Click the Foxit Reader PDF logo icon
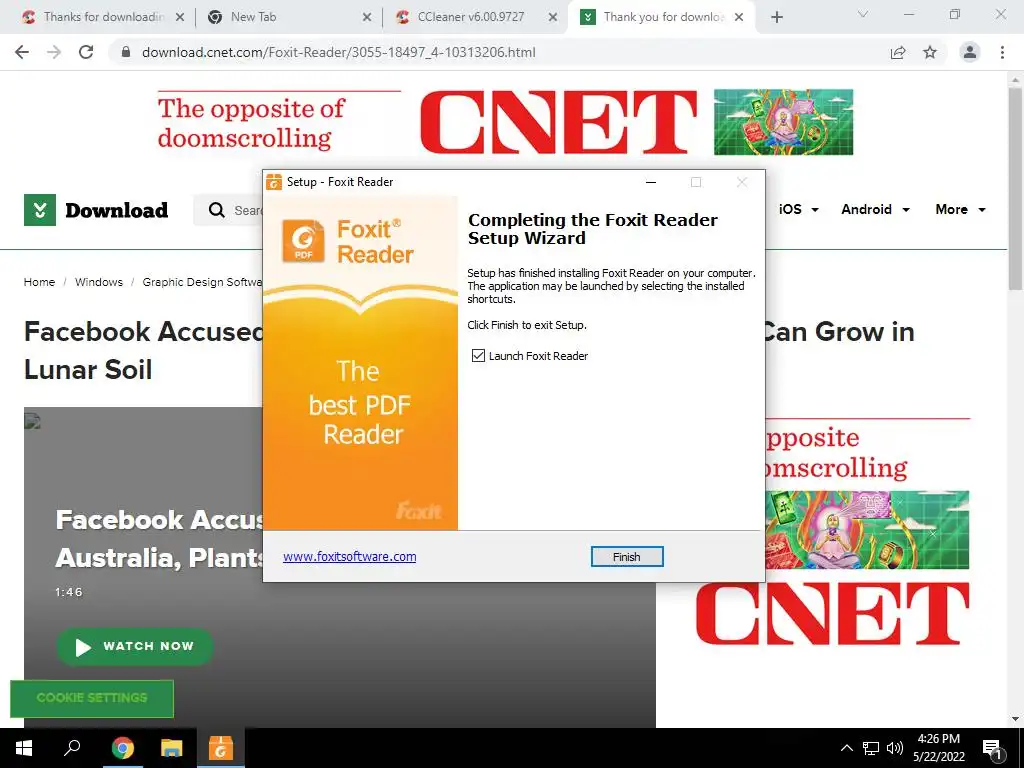 [x=303, y=240]
